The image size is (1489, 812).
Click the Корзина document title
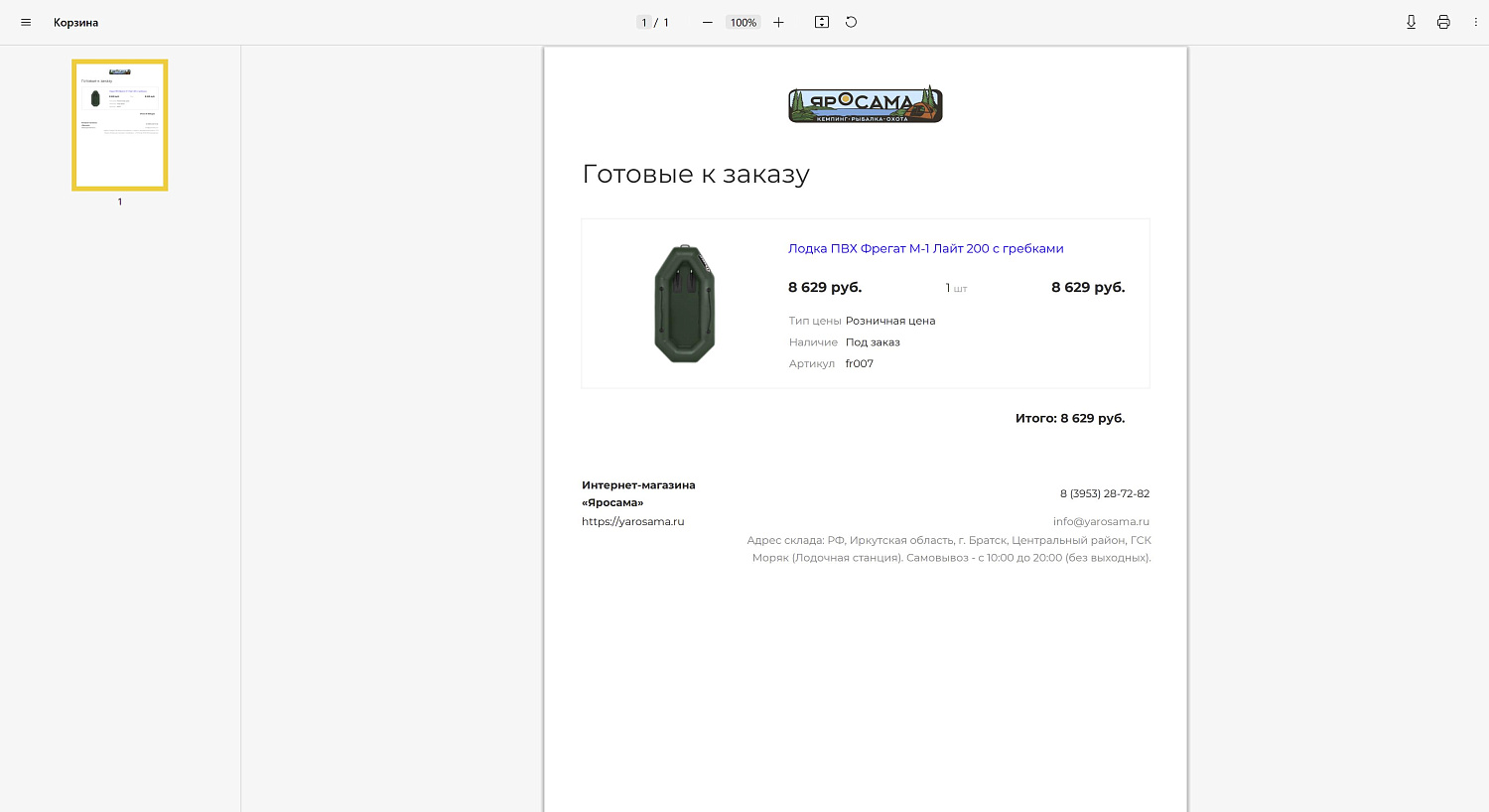click(x=76, y=22)
